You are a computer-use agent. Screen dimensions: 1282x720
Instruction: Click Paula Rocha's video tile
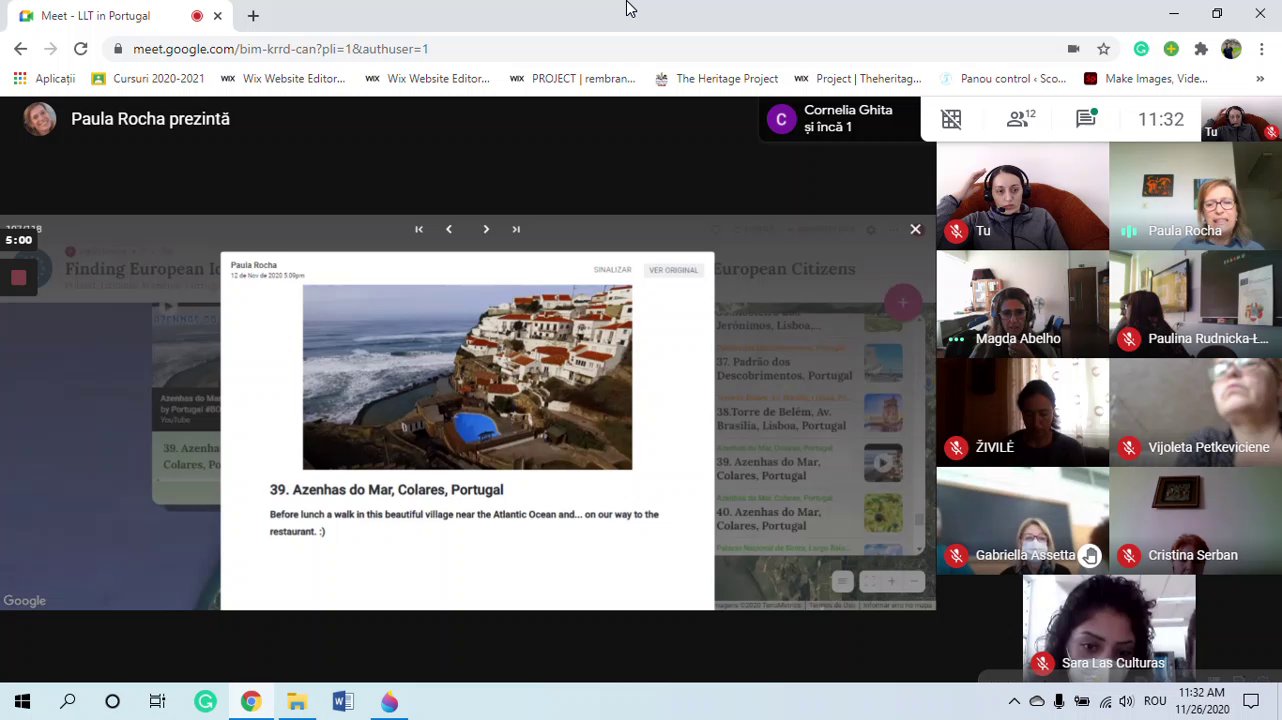click(1195, 196)
